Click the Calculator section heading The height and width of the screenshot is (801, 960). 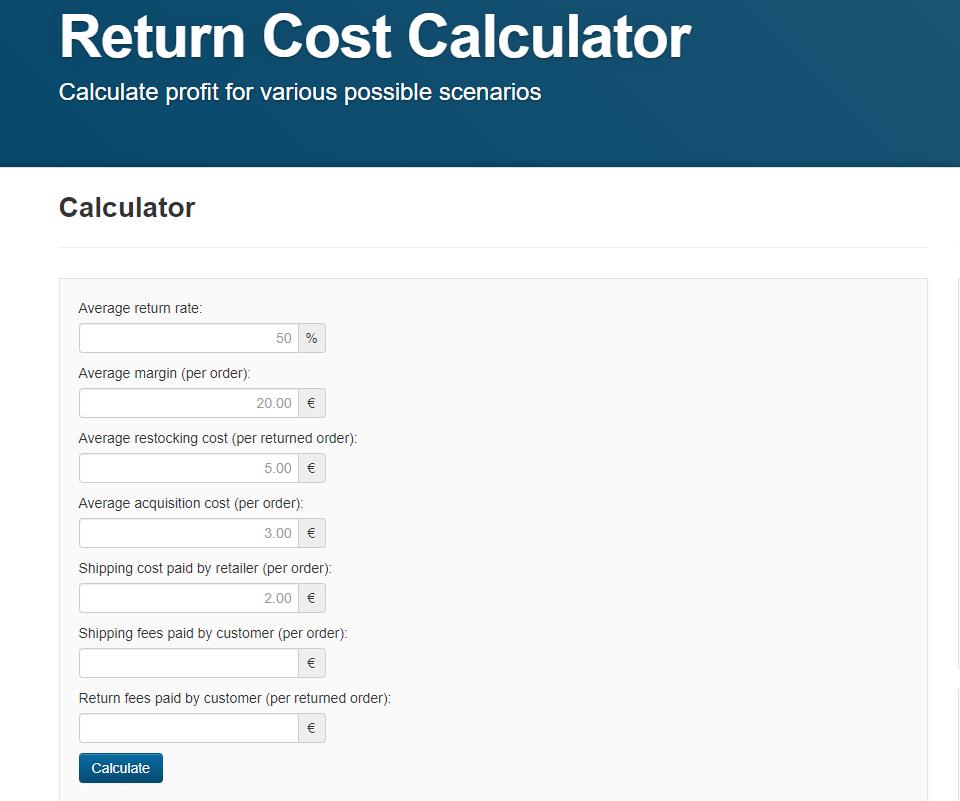point(127,207)
